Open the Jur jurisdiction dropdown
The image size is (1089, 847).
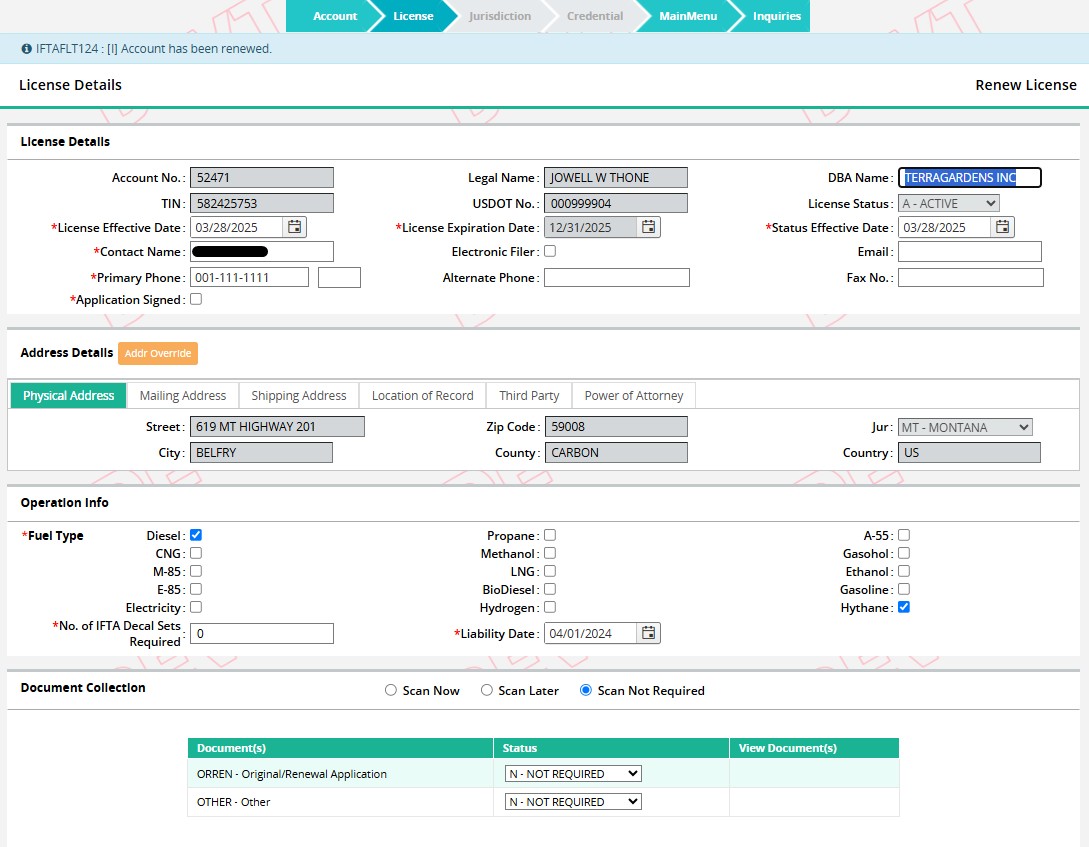pyautogui.click(x=965, y=427)
